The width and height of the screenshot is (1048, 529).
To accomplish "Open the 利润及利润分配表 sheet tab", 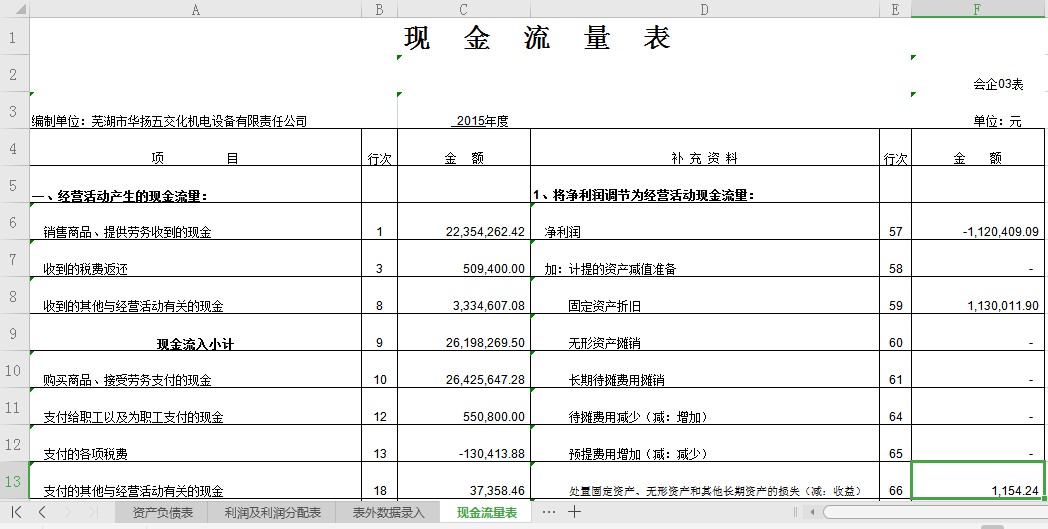I will click(x=273, y=513).
